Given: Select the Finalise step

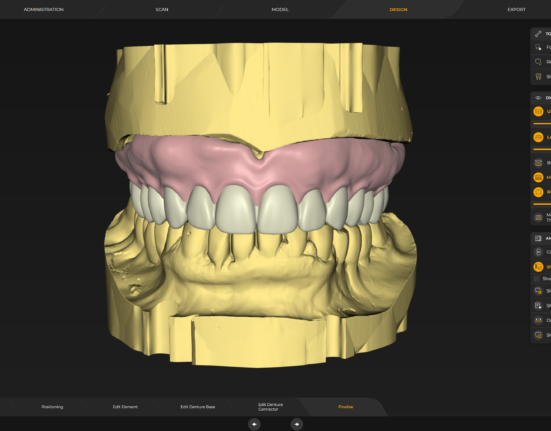Looking at the screenshot, I should pos(345,407).
